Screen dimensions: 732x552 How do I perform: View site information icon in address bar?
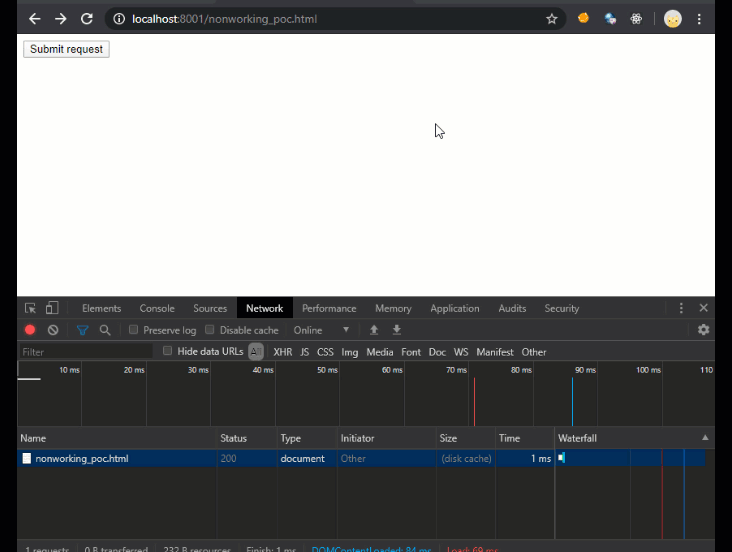pos(119,19)
